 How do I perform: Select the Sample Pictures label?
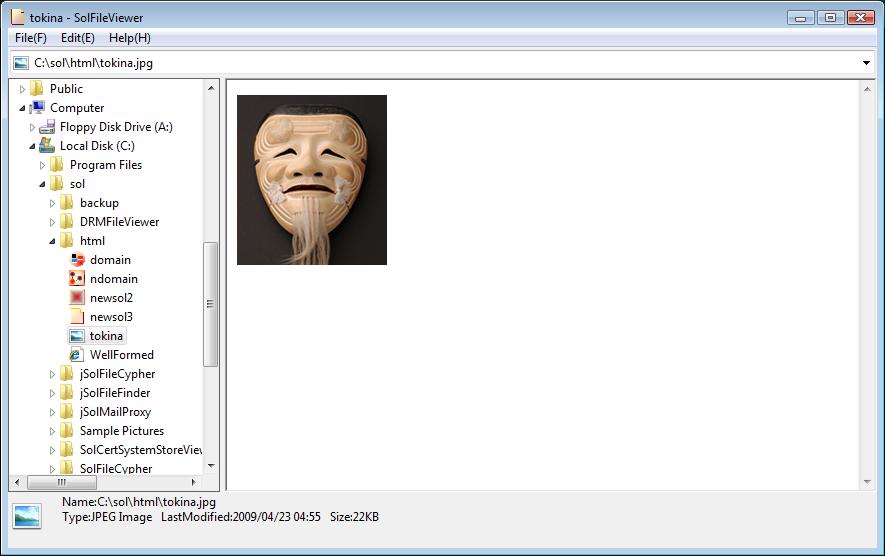coord(122,431)
